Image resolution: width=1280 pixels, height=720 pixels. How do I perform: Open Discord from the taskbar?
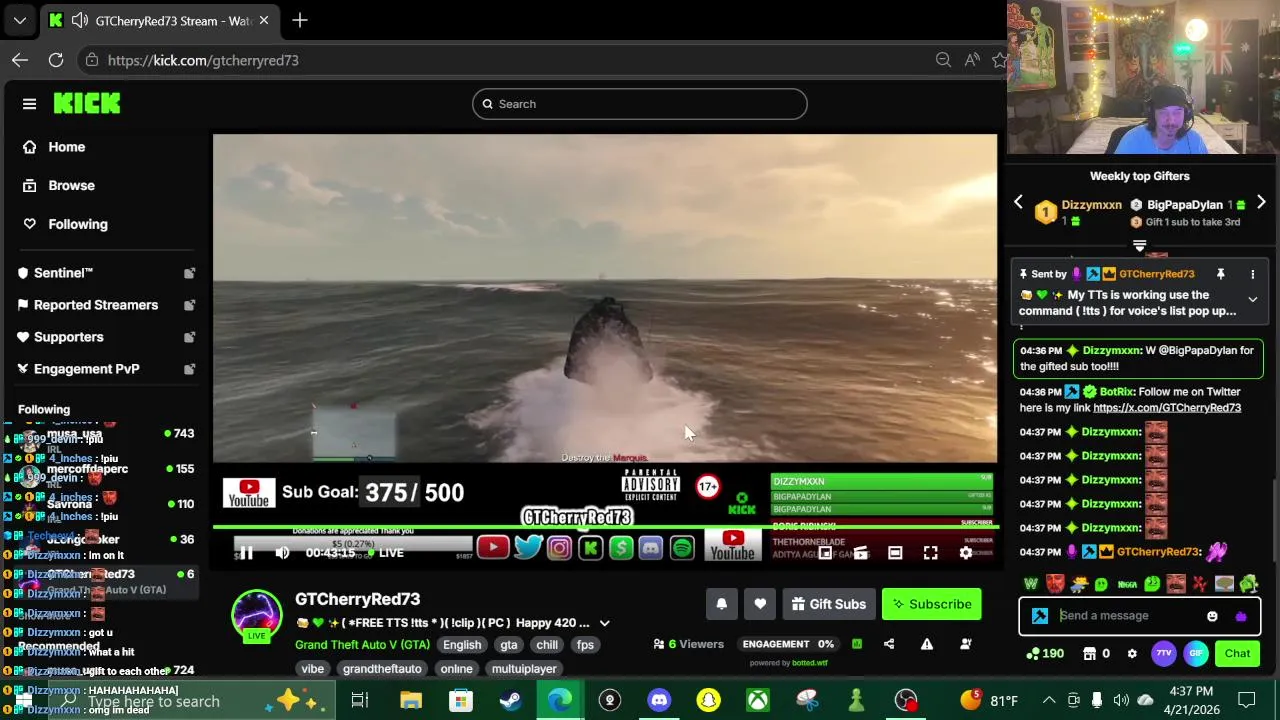659,700
